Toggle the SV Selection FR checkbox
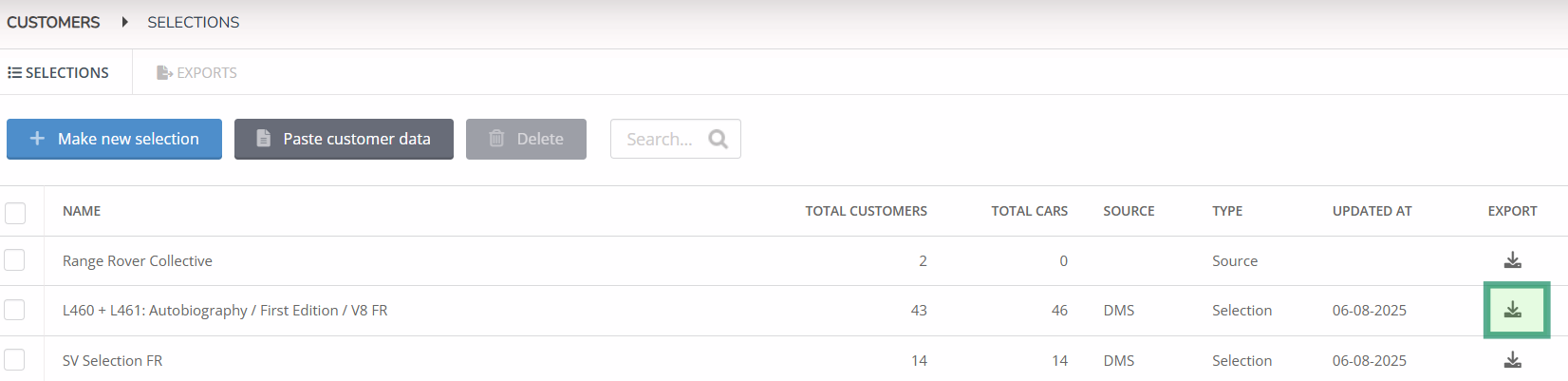 click(14, 360)
